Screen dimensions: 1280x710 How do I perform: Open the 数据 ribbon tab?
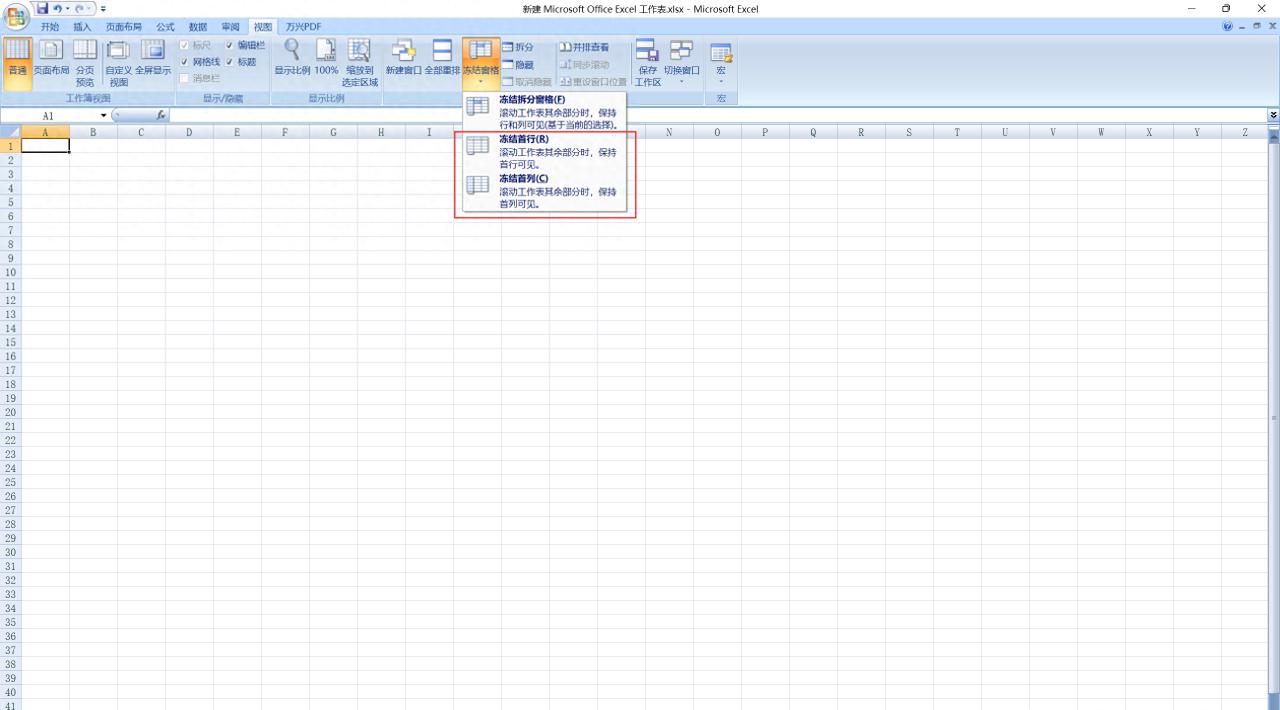(x=198, y=27)
